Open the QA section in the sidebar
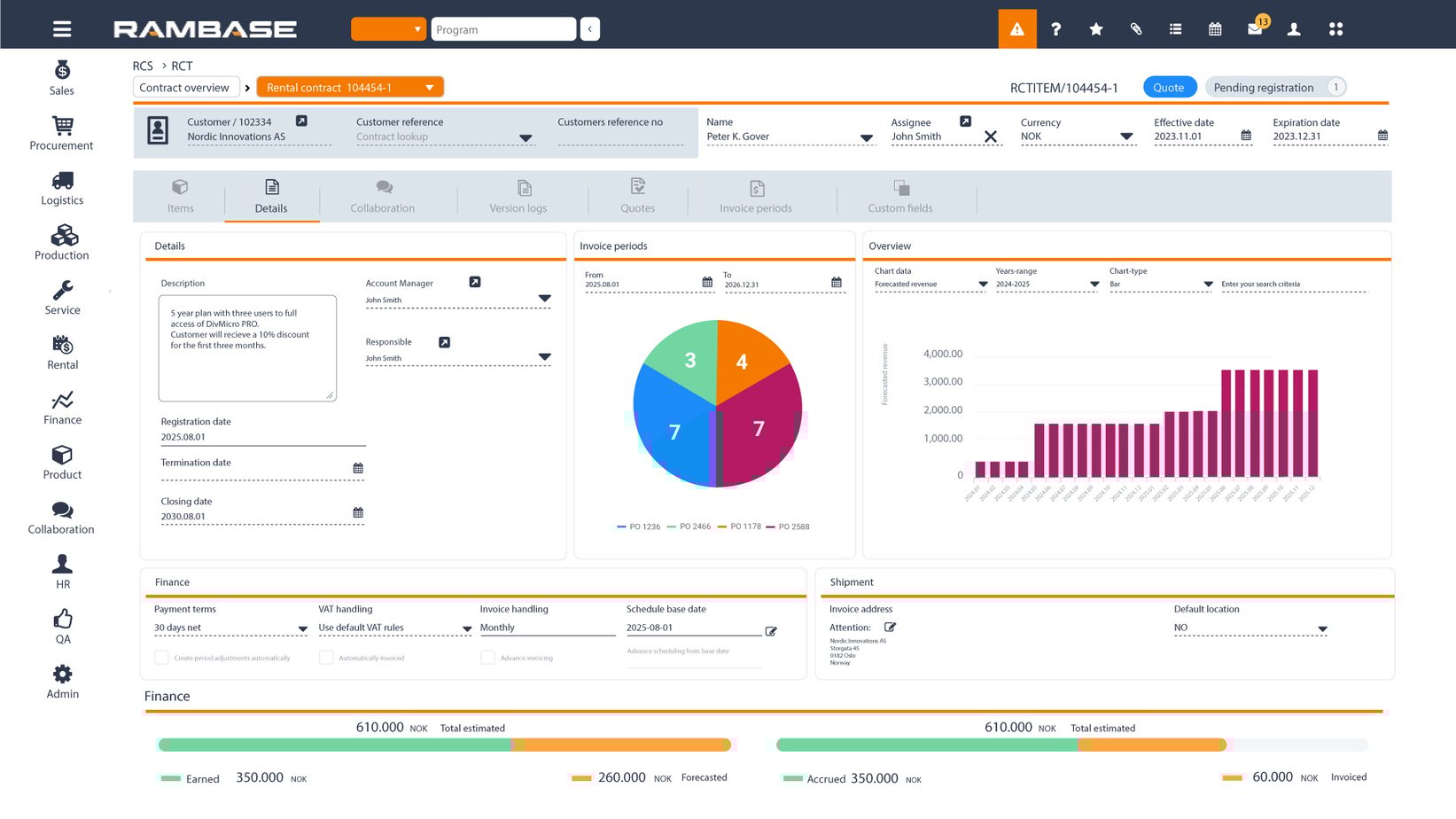This screenshot has height=819, width=1456. click(61, 626)
